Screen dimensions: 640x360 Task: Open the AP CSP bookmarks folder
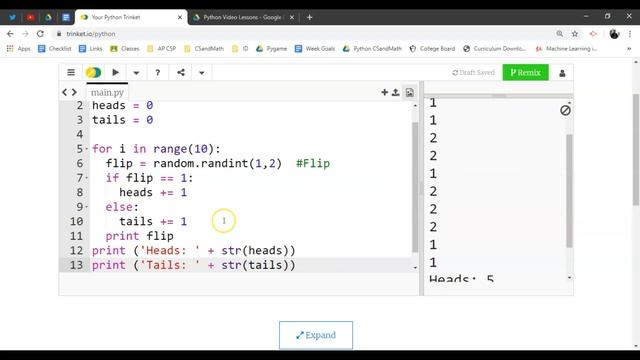coord(162,49)
